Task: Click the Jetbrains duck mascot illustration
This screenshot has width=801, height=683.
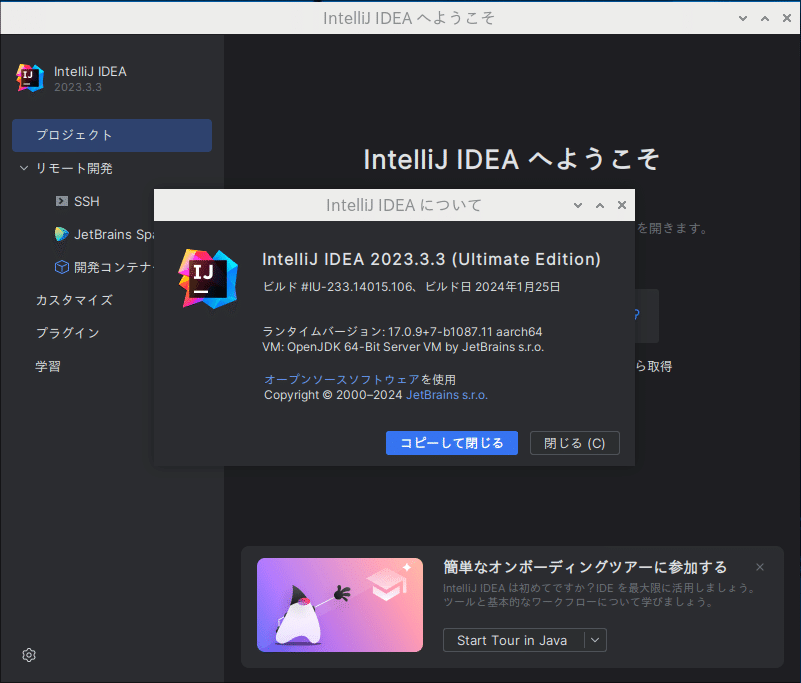Action: (340, 605)
